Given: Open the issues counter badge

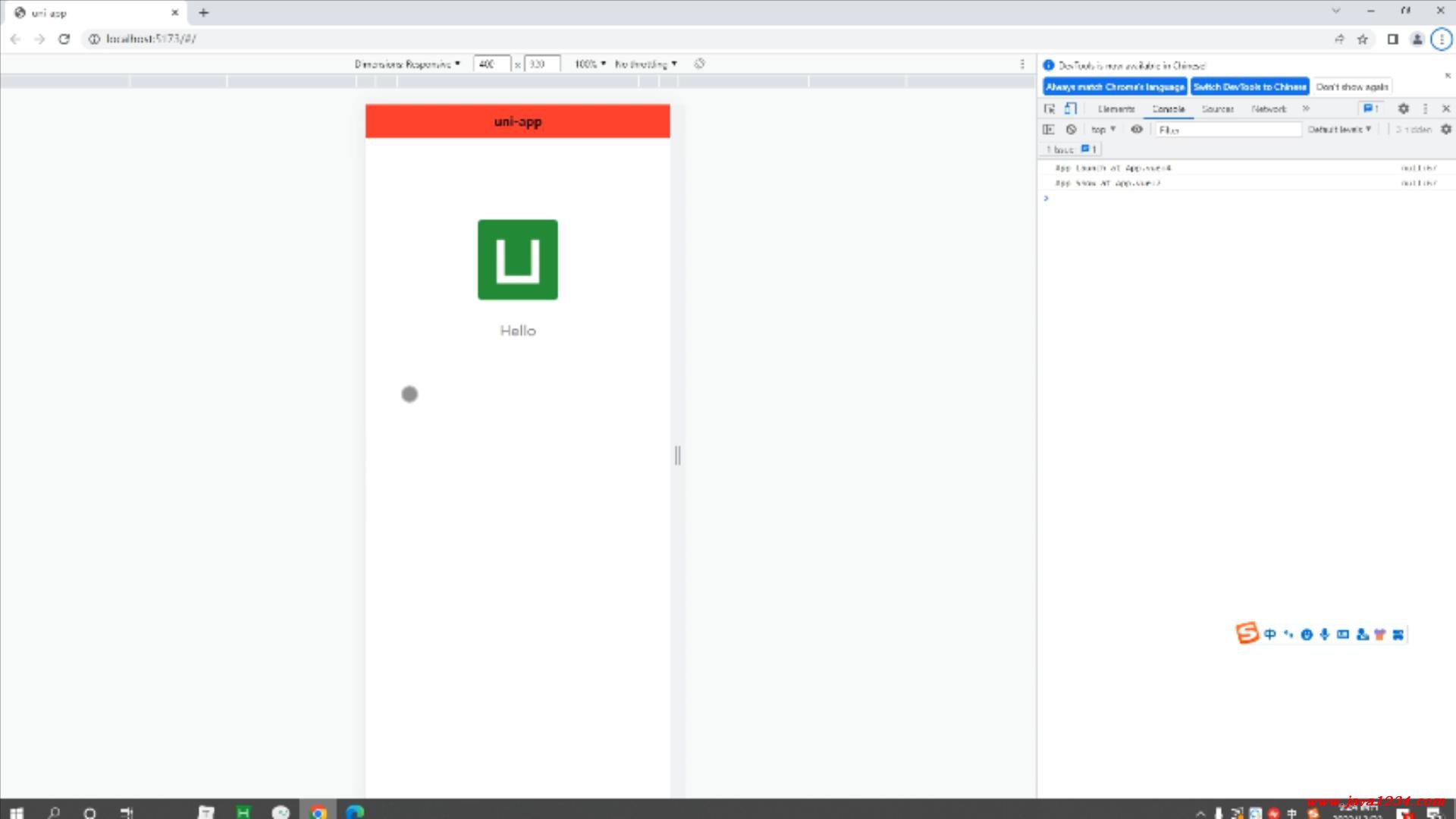Looking at the screenshot, I should click(1371, 108).
